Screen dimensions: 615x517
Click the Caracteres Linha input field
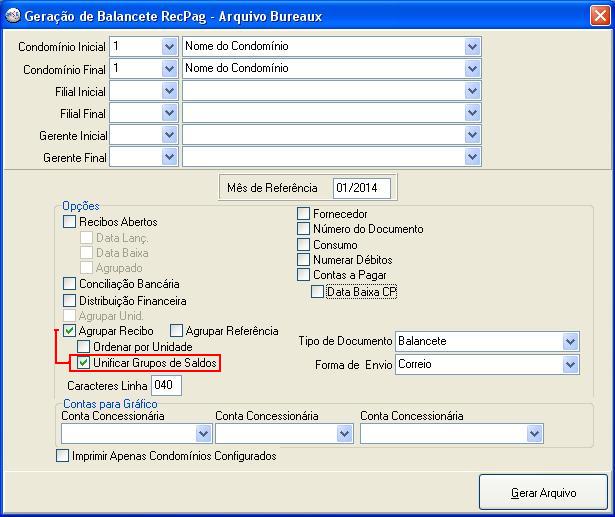165,386
